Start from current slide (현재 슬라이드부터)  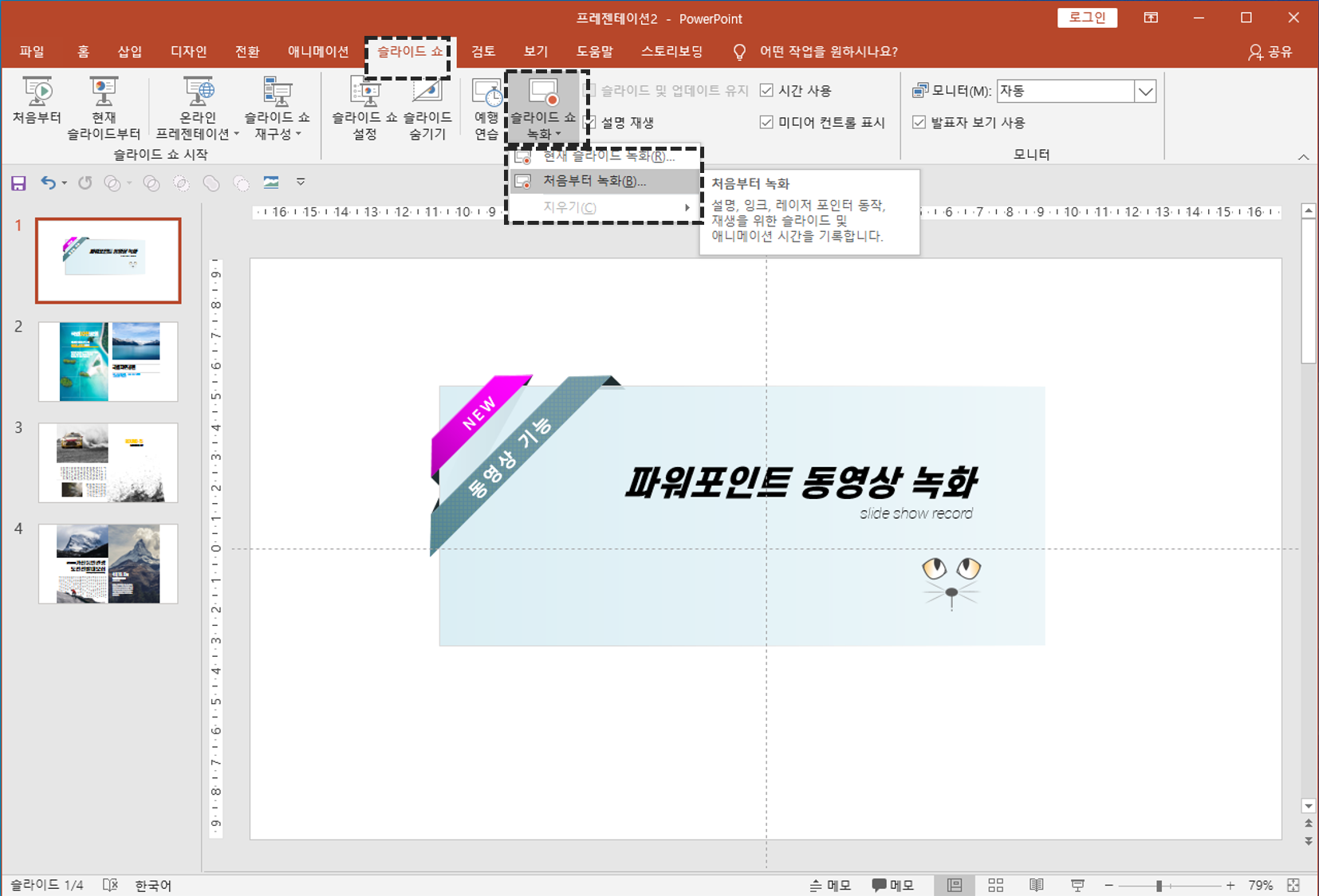pyautogui.click(x=104, y=109)
